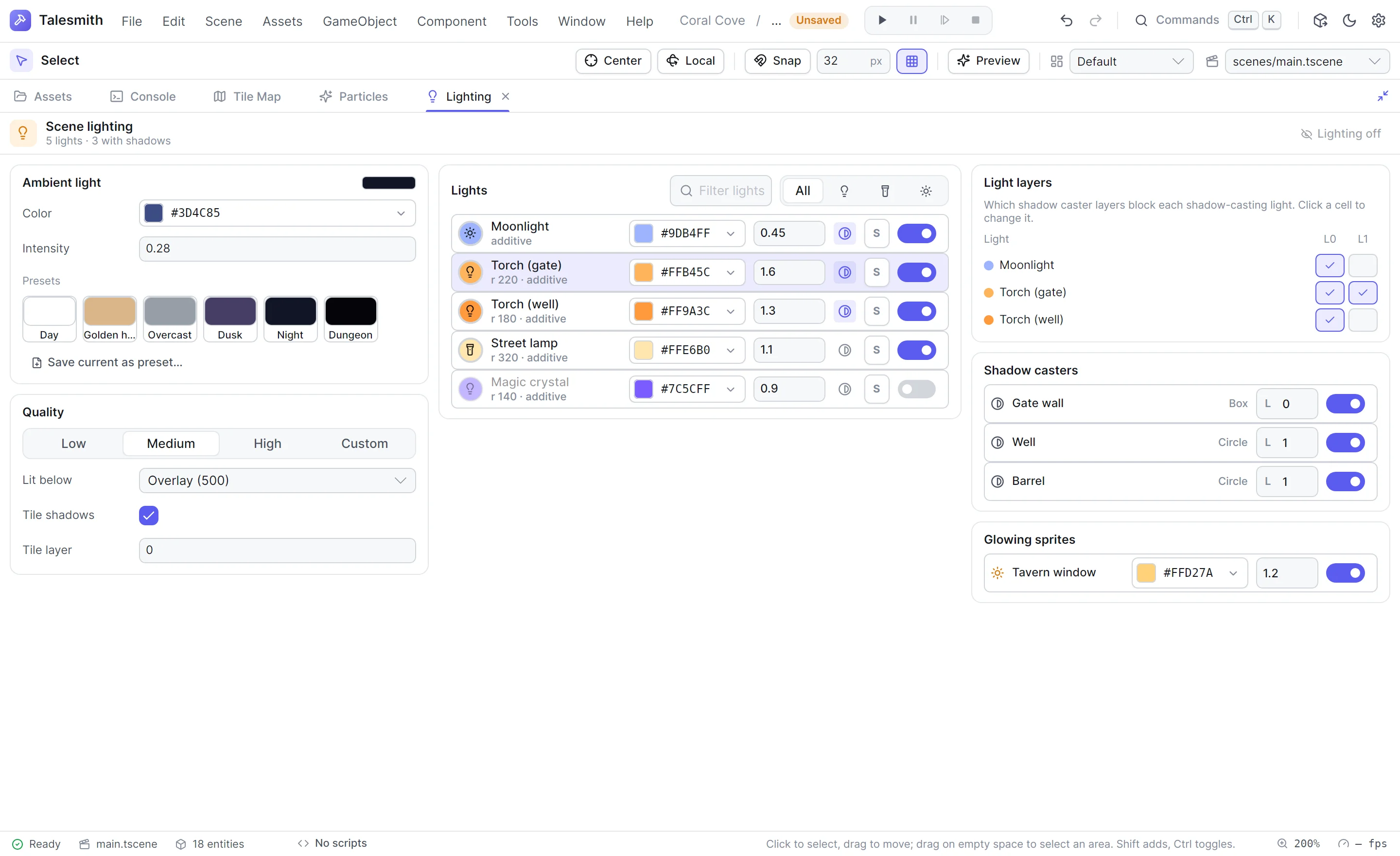Check Moonlight L1 layer cell
This screenshot has width=1400, height=856.
1363,265
